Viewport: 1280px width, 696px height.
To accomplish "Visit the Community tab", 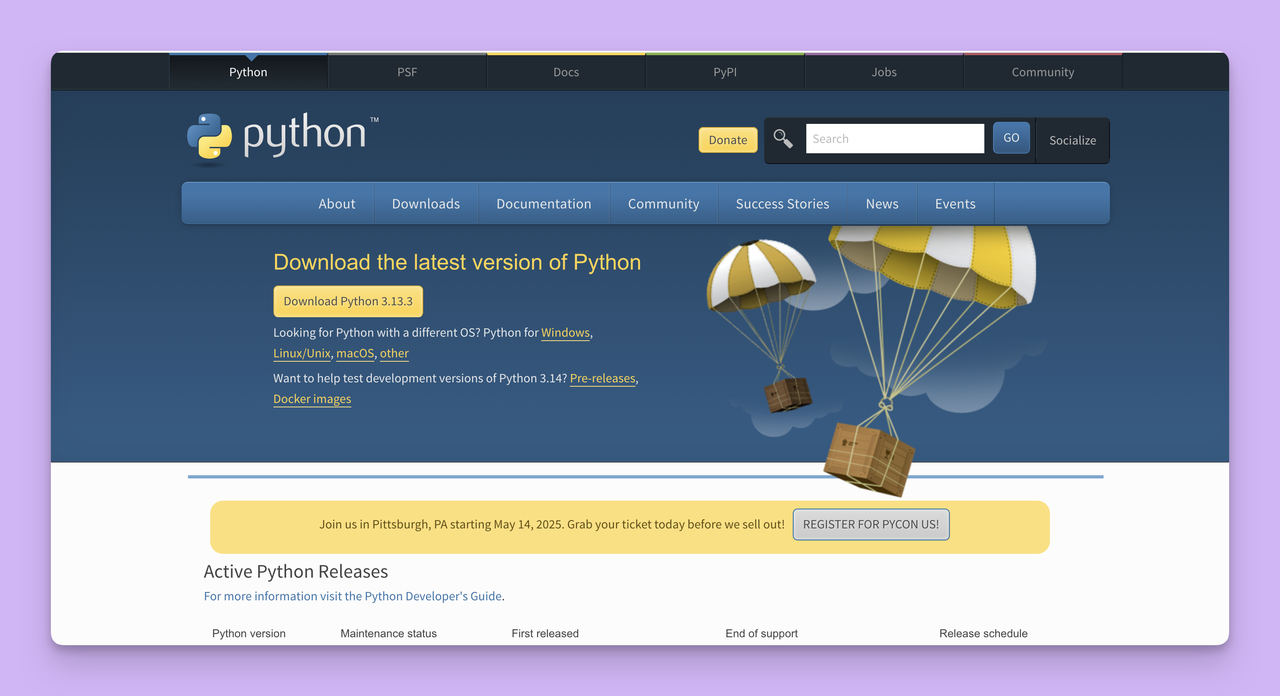I will click(1043, 71).
